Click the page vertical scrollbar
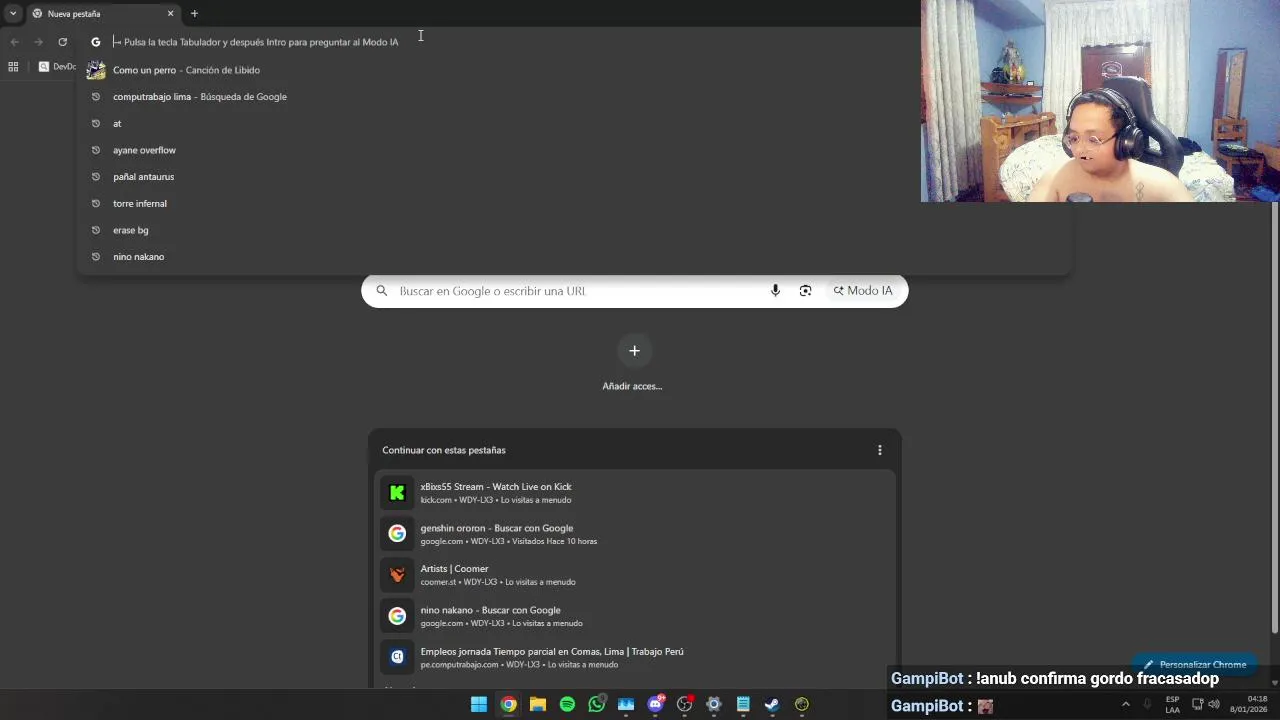Viewport: 1280px width, 720px height. coord(1274,418)
